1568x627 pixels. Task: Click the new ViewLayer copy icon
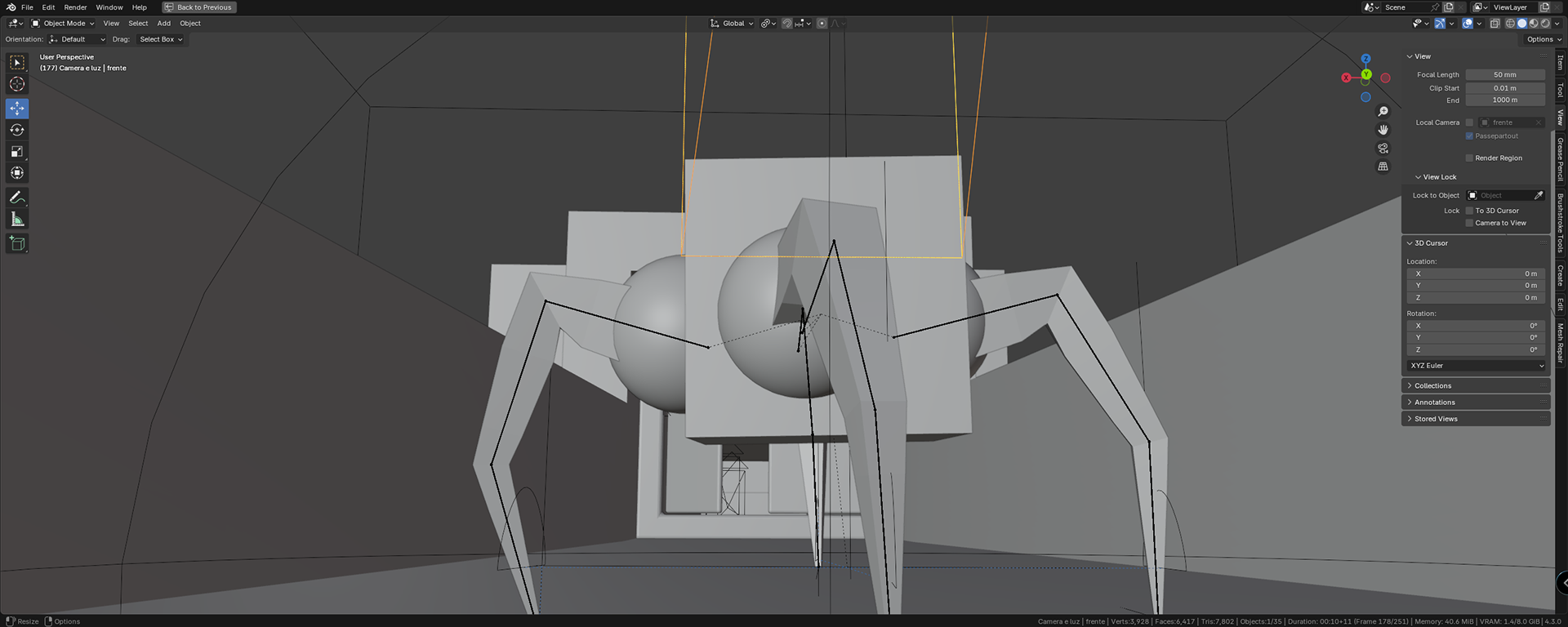(1544, 7)
